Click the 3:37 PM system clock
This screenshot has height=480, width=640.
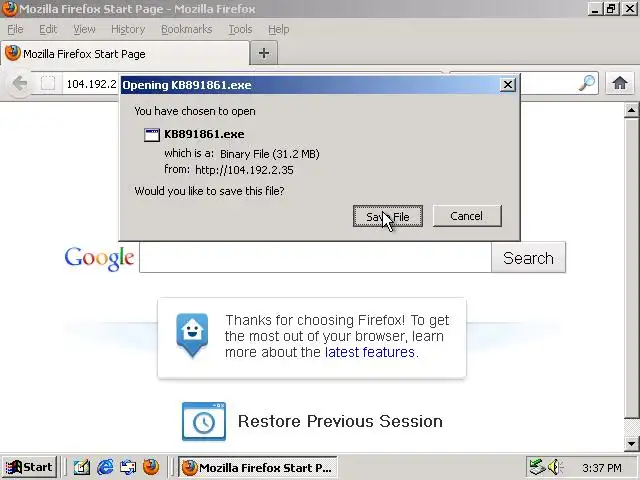(x=602, y=468)
